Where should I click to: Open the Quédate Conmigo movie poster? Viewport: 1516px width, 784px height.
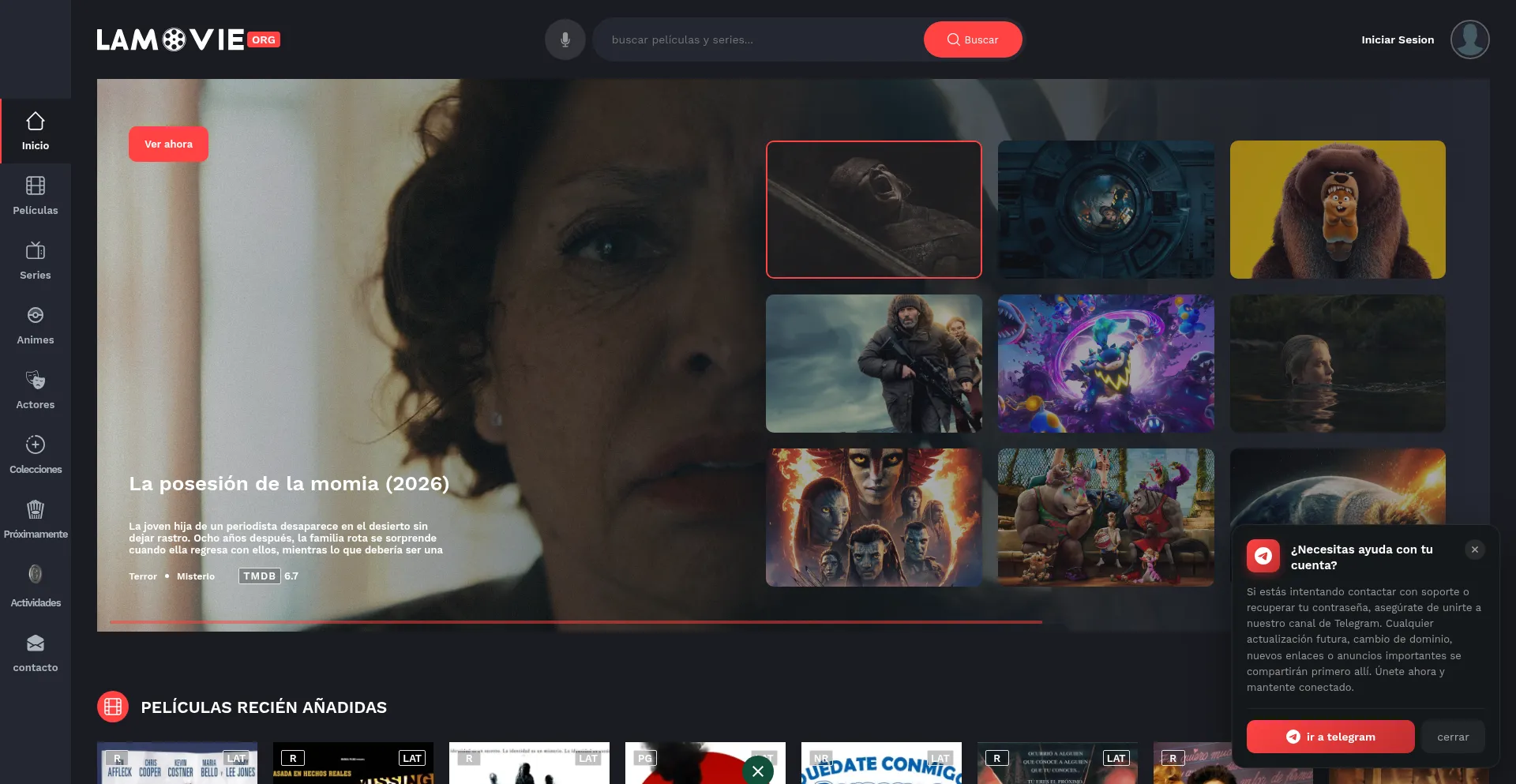(881, 763)
